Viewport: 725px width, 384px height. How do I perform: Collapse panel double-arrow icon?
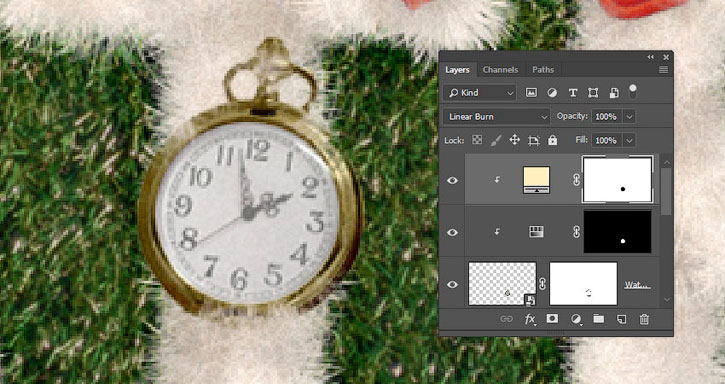pos(651,57)
